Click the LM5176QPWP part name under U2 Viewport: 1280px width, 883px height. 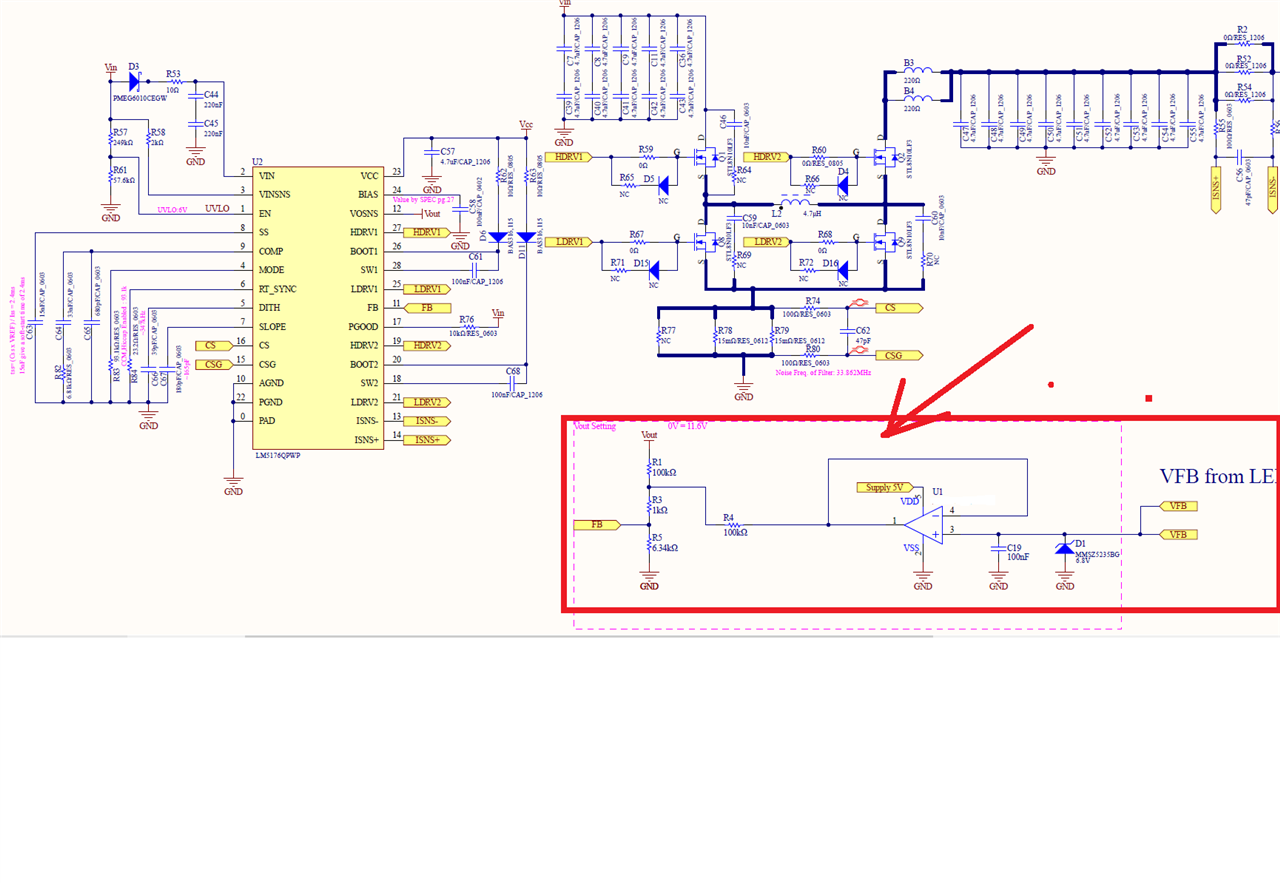pos(277,454)
